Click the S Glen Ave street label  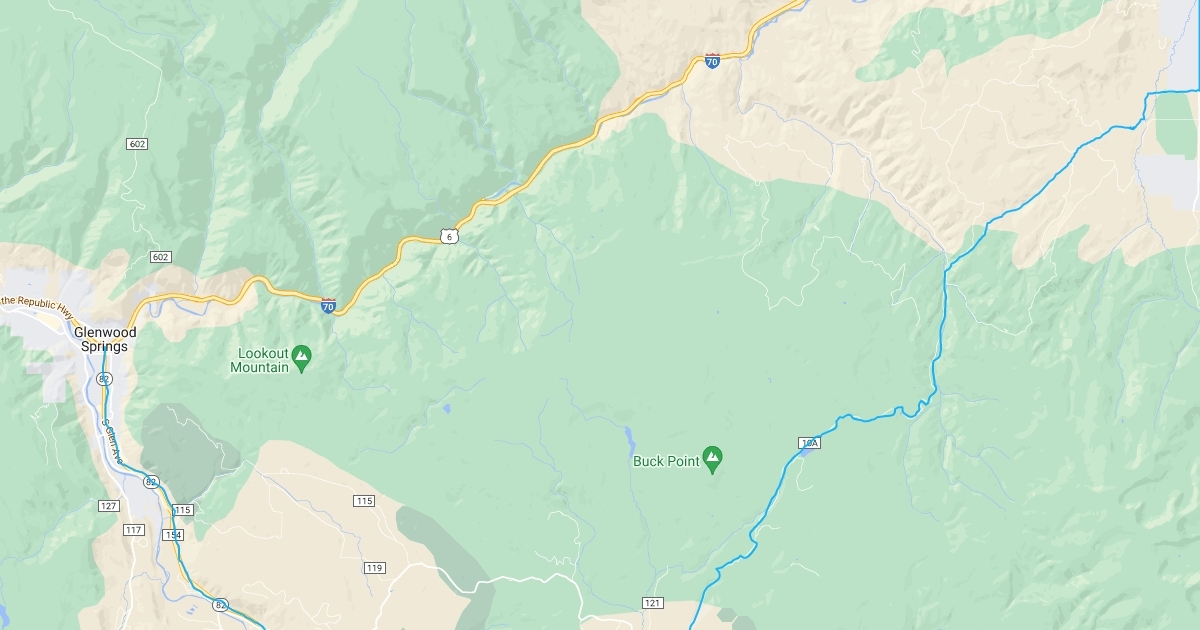tap(110, 440)
